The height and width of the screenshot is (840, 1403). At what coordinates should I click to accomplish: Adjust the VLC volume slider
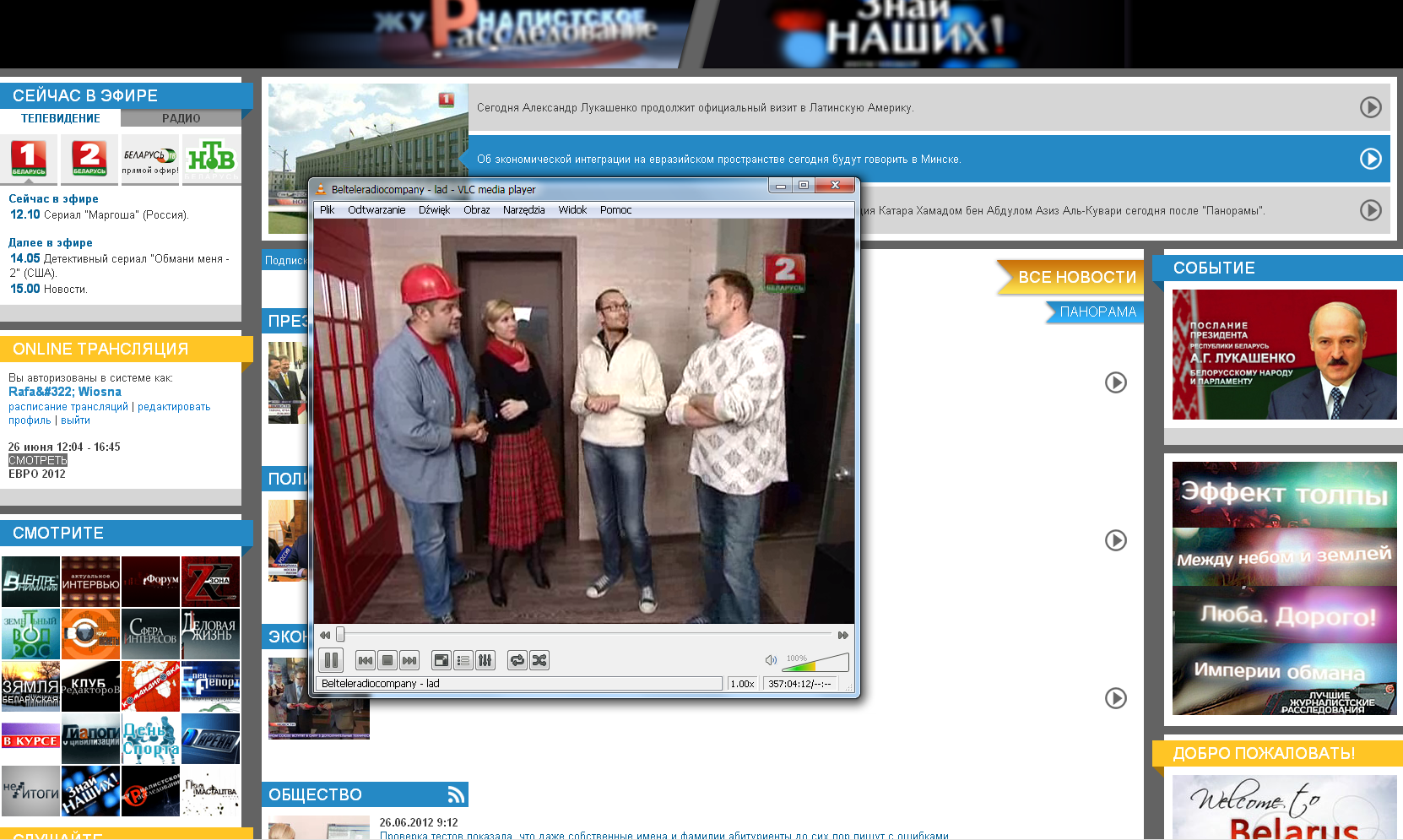(x=815, y=663)
